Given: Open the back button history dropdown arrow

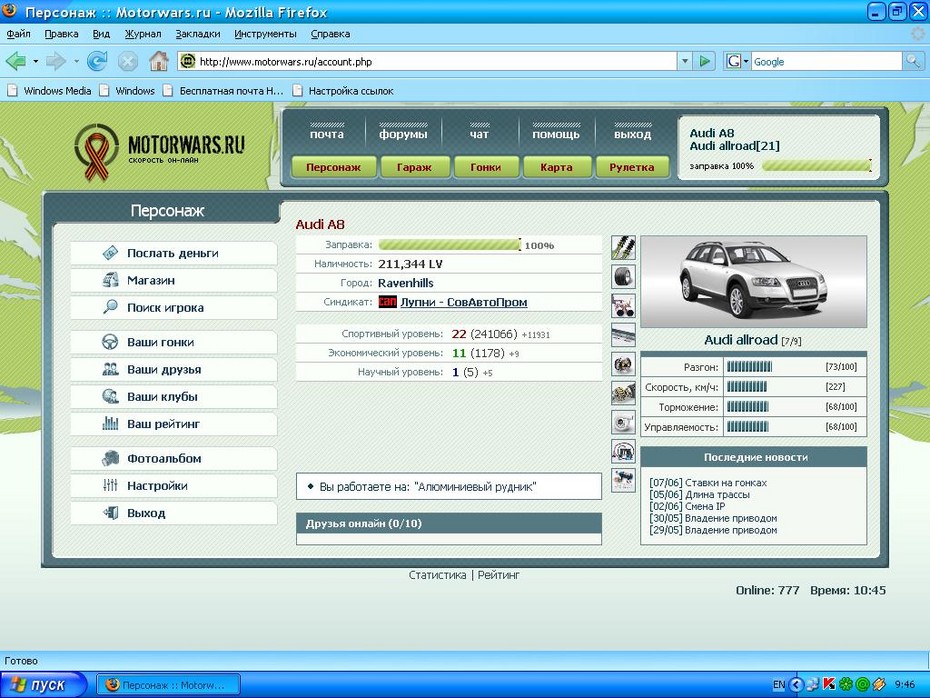Looking at the screenshot, I should tap(36, 61).
